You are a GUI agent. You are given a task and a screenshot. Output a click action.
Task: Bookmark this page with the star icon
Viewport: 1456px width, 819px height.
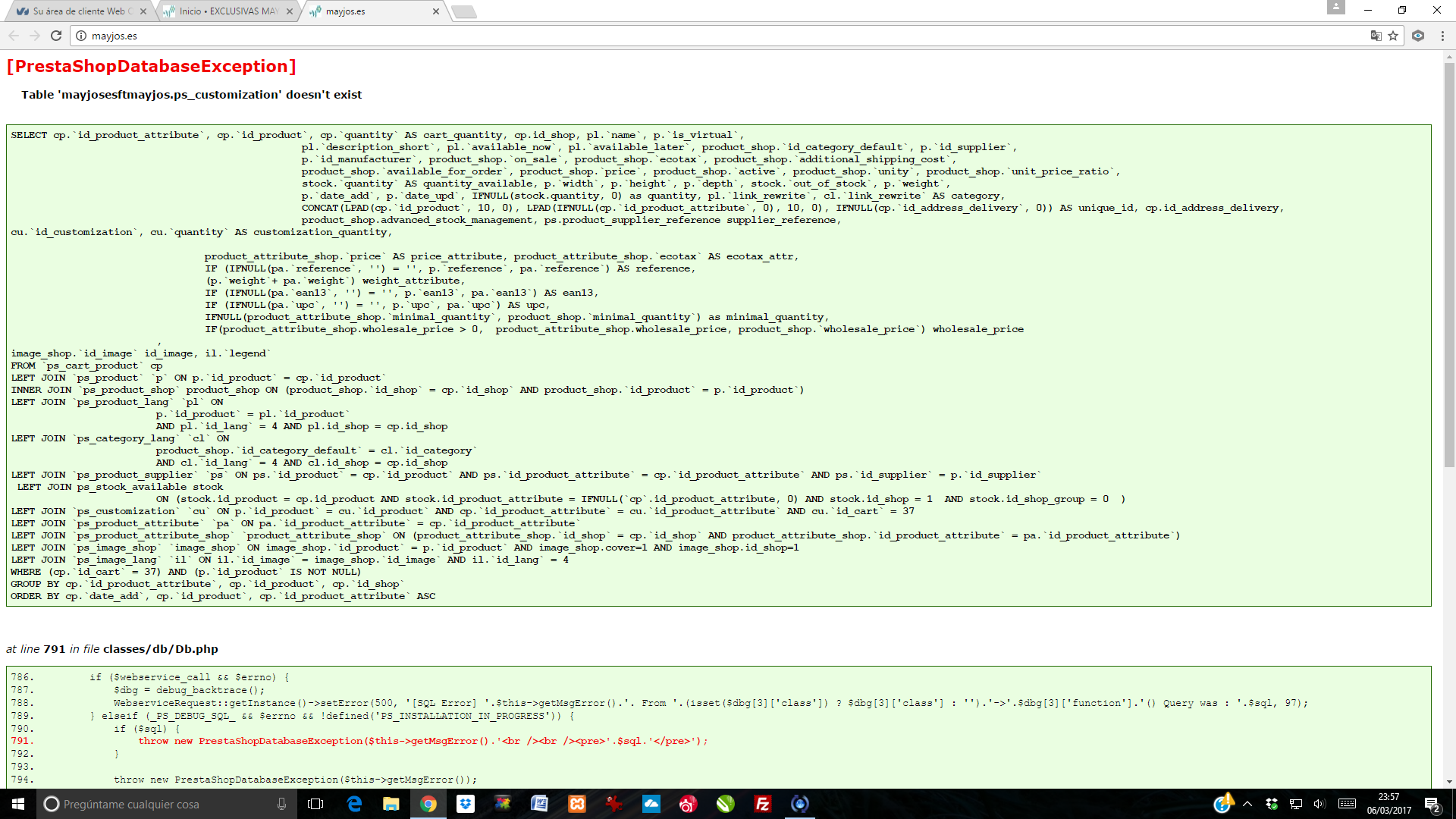pyautogui.click(x=1393, y=36)
